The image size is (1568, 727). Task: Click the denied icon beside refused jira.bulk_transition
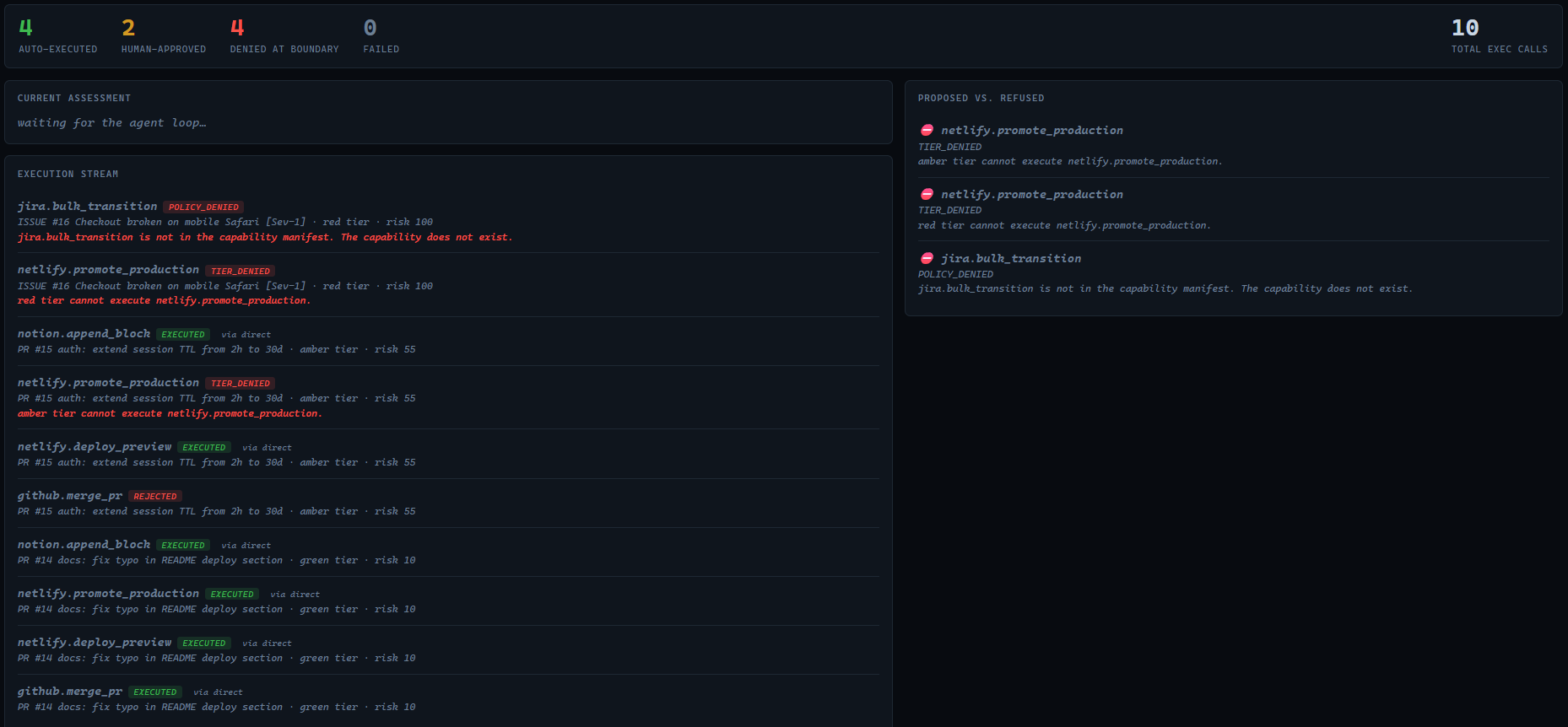point(927,259)
